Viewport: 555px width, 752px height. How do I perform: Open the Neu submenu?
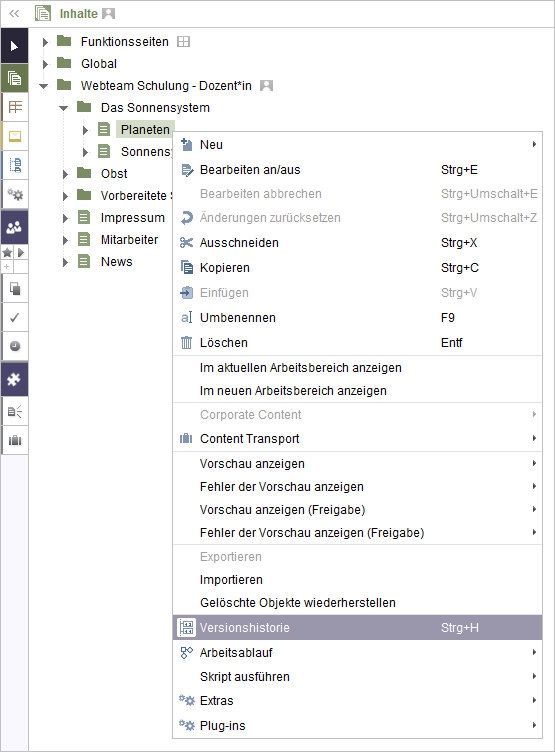(357, 144)
